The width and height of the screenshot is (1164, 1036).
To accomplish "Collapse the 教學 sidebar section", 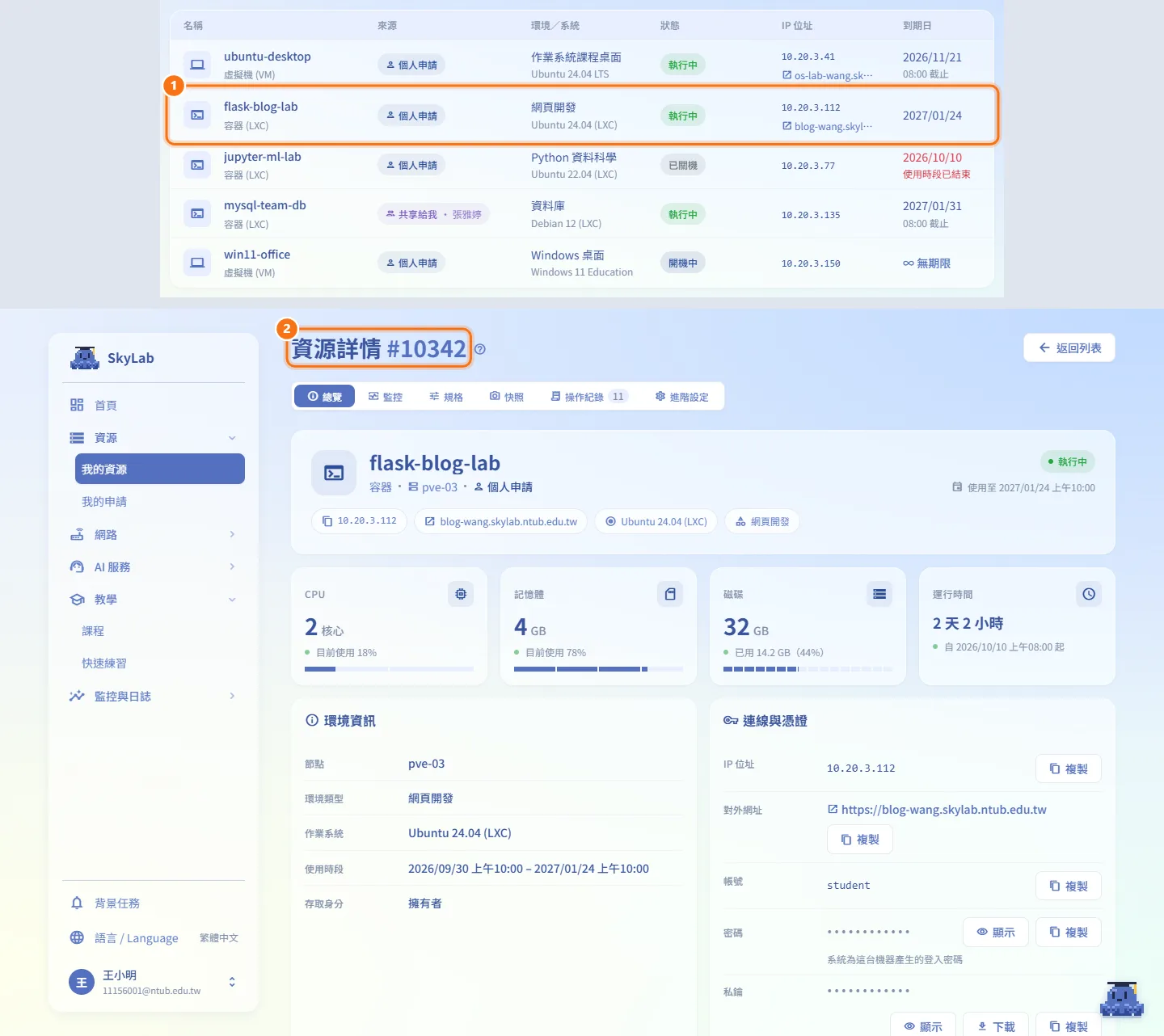I will tap(232, 599).
